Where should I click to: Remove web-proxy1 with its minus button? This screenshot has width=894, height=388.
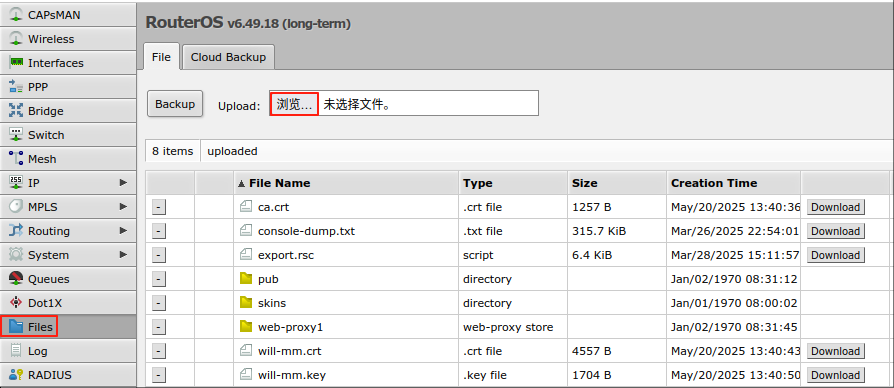pyautogui.click(x=159, y=326)
